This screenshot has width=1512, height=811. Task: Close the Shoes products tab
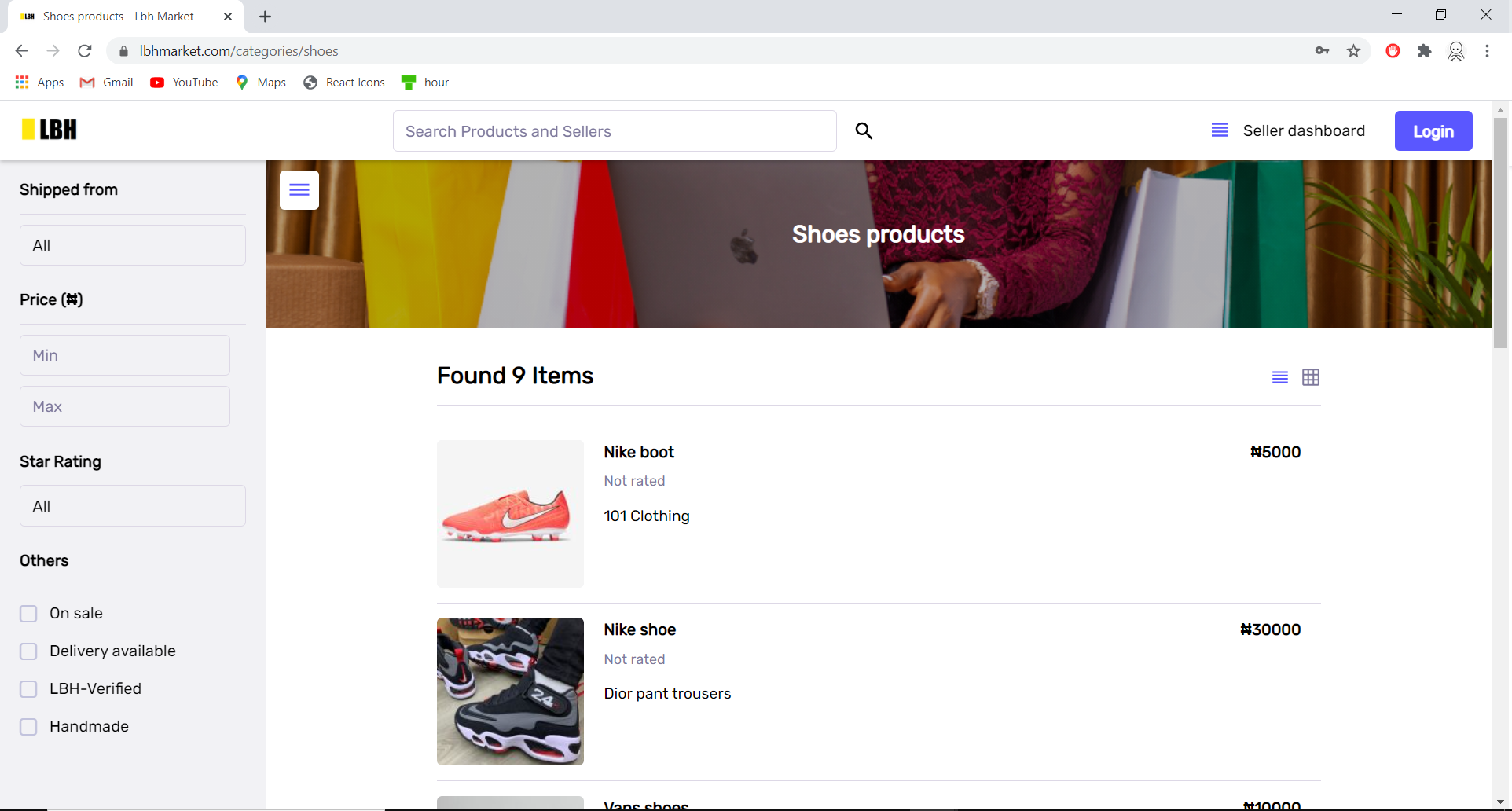228,17
